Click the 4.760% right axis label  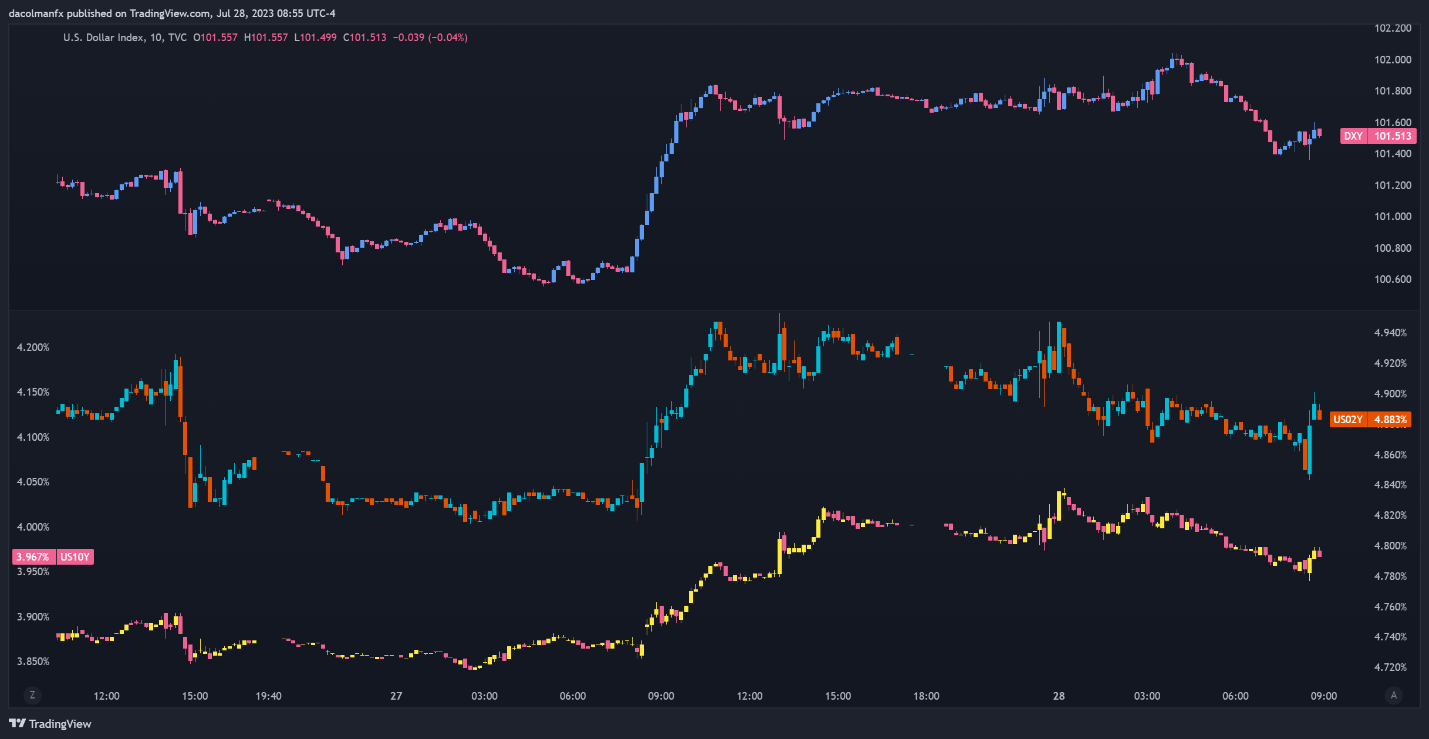point(1391,606)
